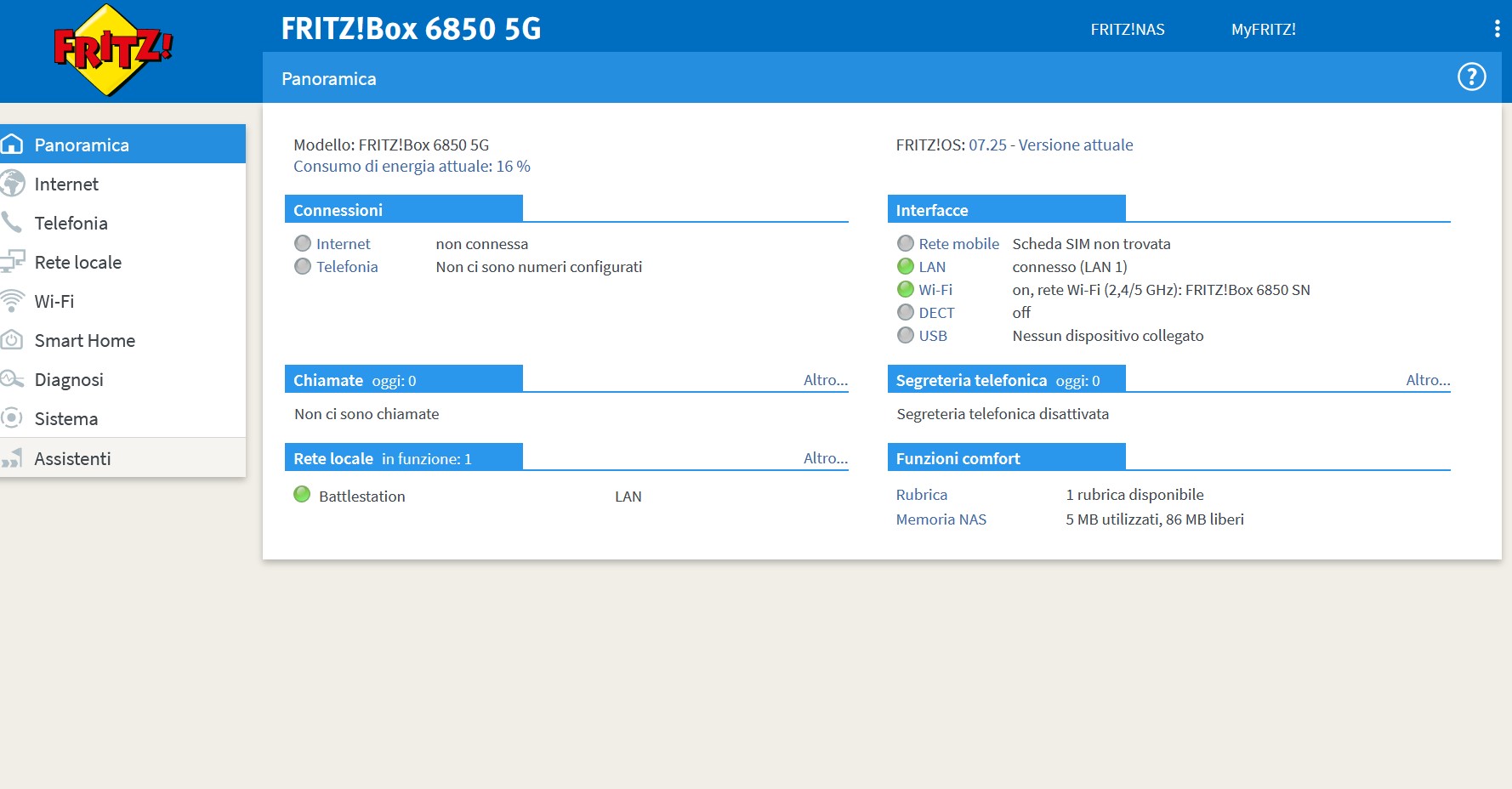The height and width of the screenshot is (789, 1512).
Task: Open the Memoria NAS link
Action: click(x=941, y=519)
